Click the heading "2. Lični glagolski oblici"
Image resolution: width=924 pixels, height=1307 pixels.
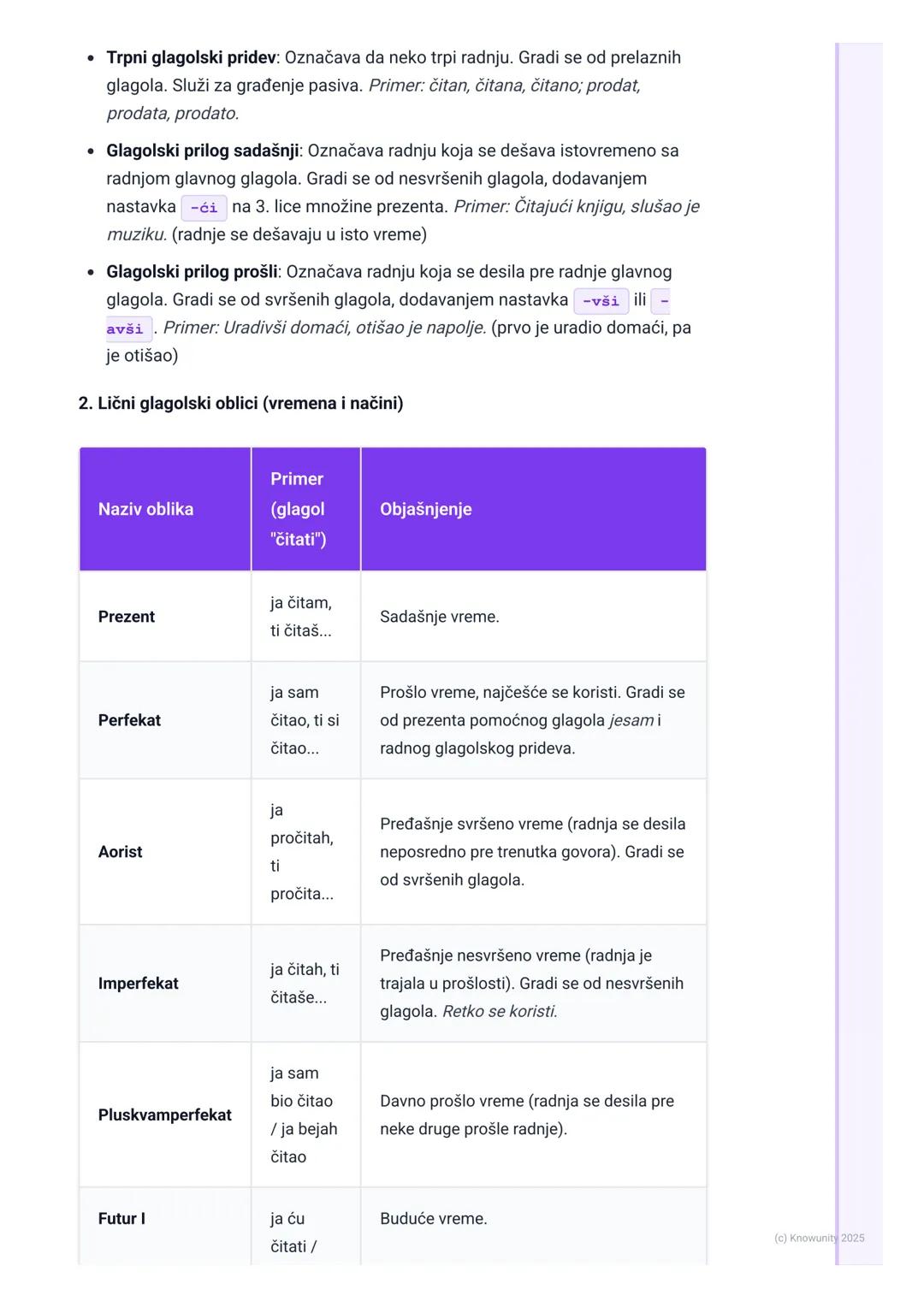pyautogui.click(x=240, y=403)
